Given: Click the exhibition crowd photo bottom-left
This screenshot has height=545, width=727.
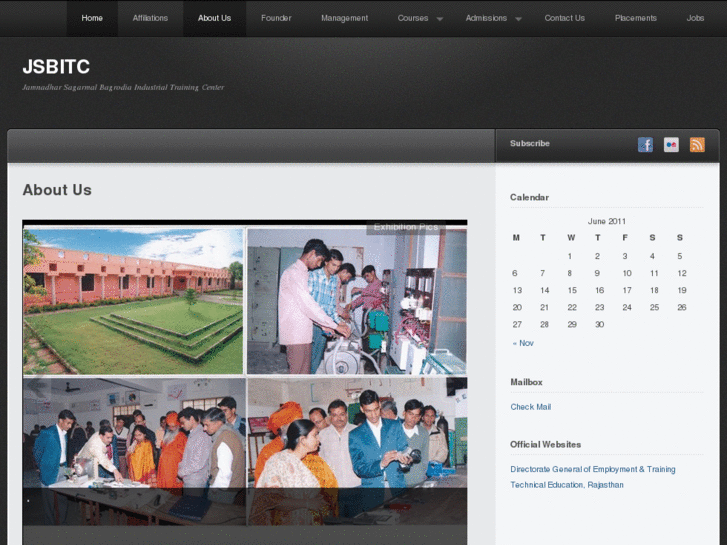Looking at the screenshot, I should coord(134,451).
